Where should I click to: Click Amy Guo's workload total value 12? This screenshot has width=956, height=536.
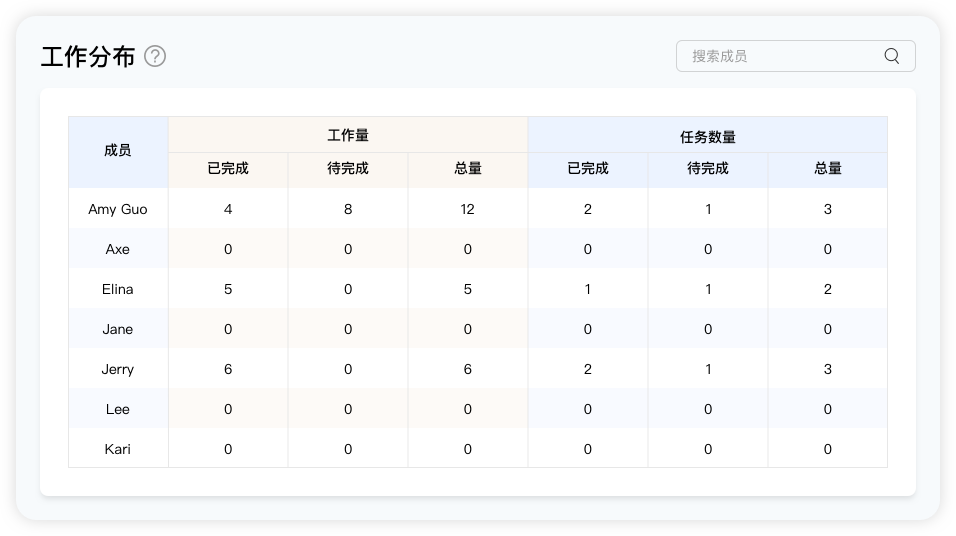point(467,209)
